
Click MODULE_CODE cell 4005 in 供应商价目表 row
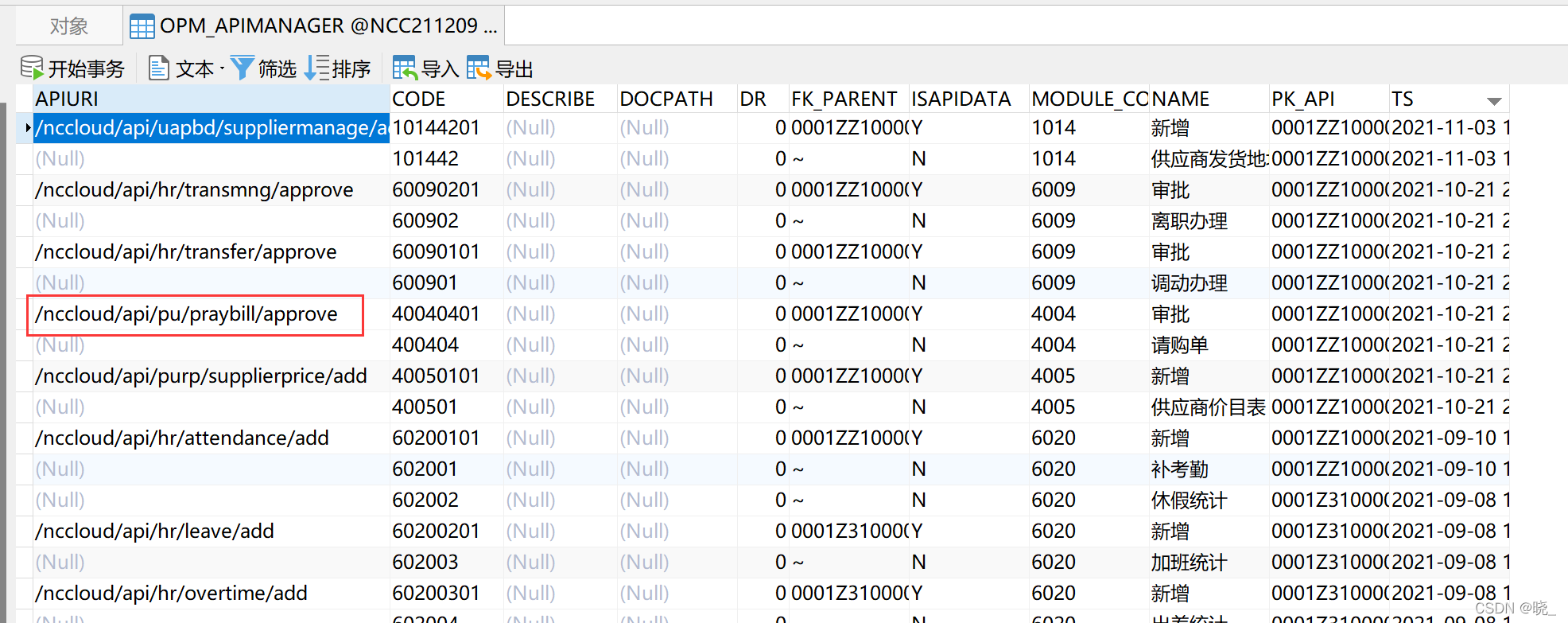click(x=1089, y=407)
